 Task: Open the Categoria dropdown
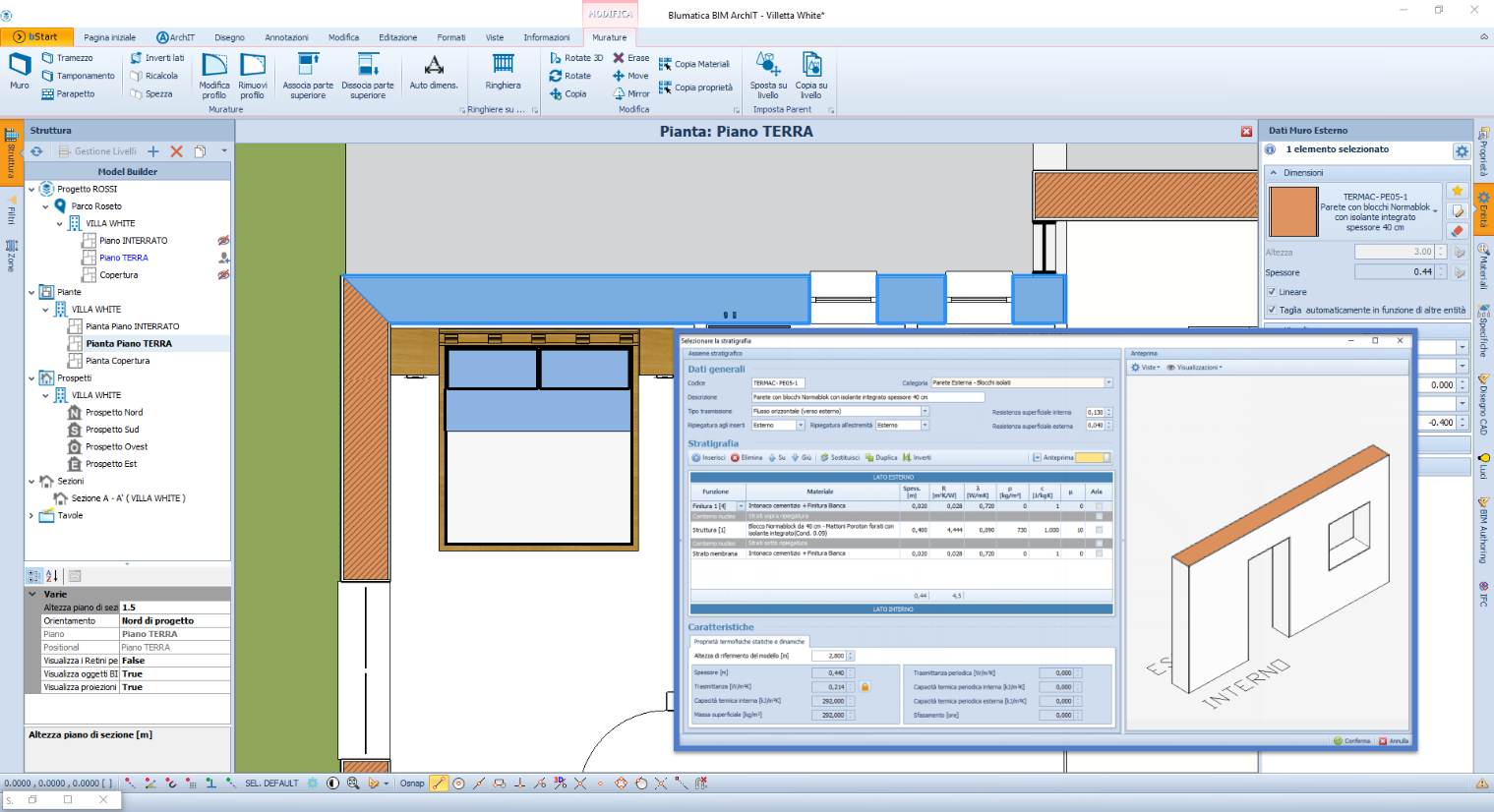tap(1108, 382)
